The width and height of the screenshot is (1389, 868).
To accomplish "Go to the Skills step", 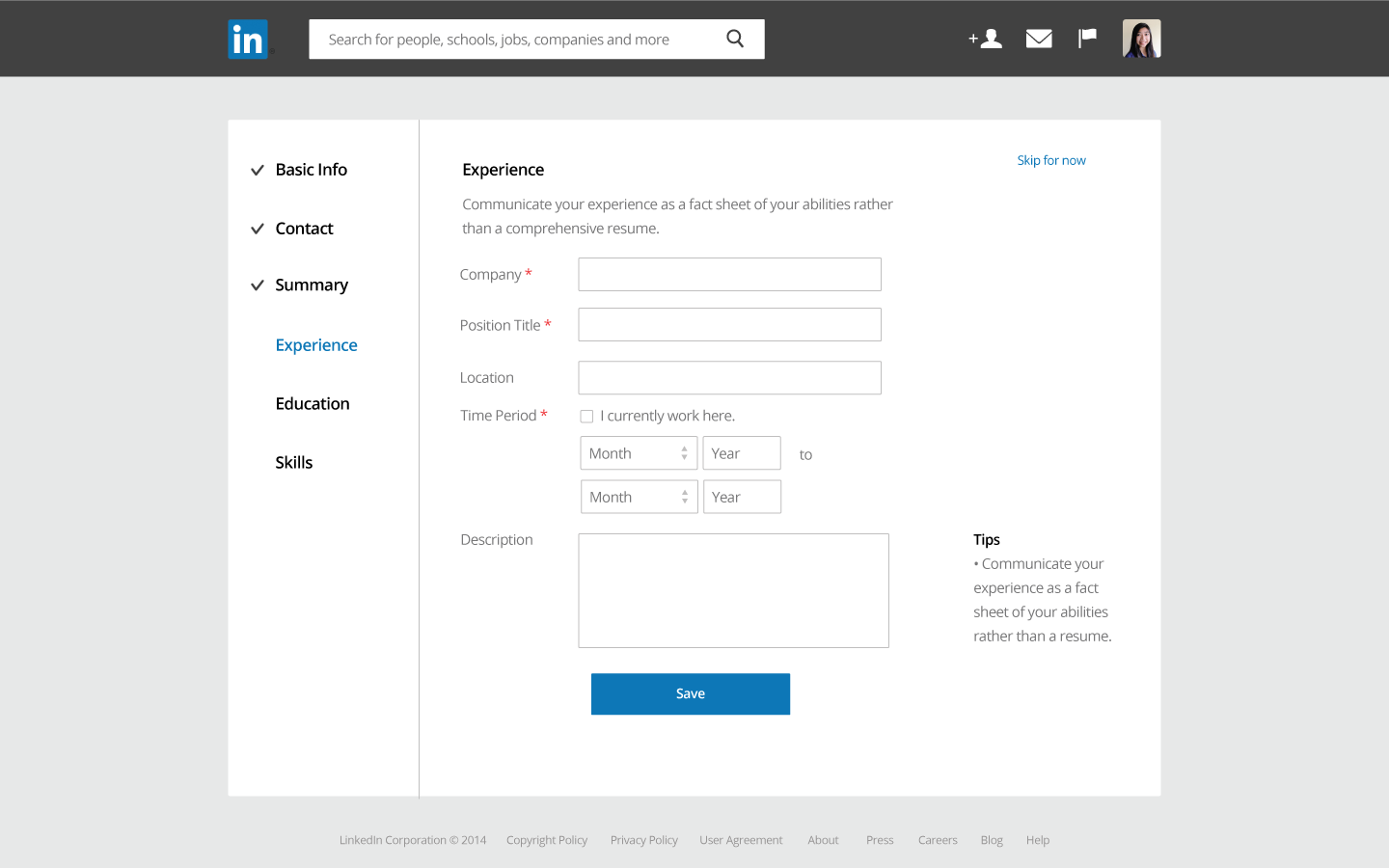I will (x=294, y=463).
